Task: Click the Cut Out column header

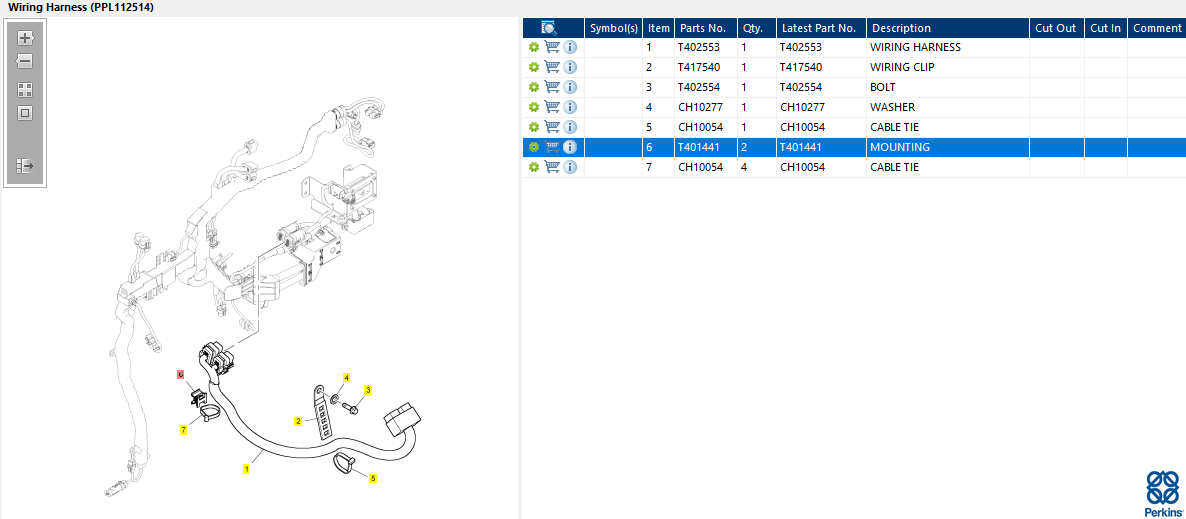Action: point(1057,28)
